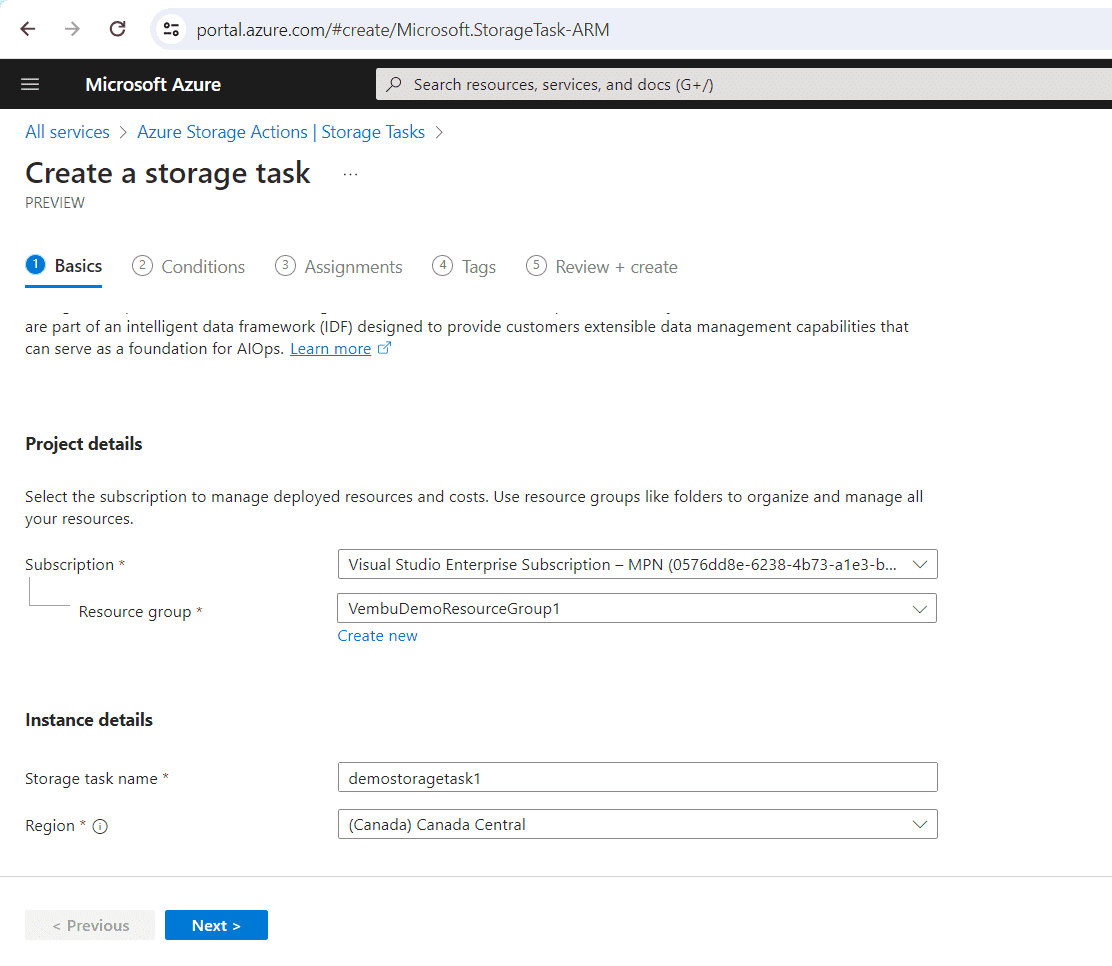Reload the page with the refresh icon
This screenshot has width=1112, height=966.
[118, 29]
